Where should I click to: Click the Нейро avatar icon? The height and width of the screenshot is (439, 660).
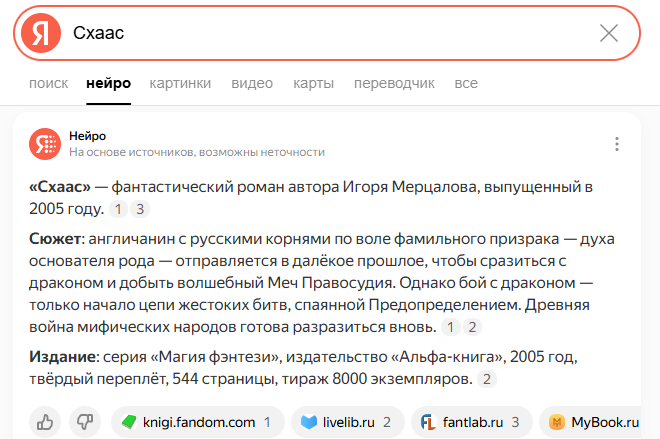coord(45,144)
